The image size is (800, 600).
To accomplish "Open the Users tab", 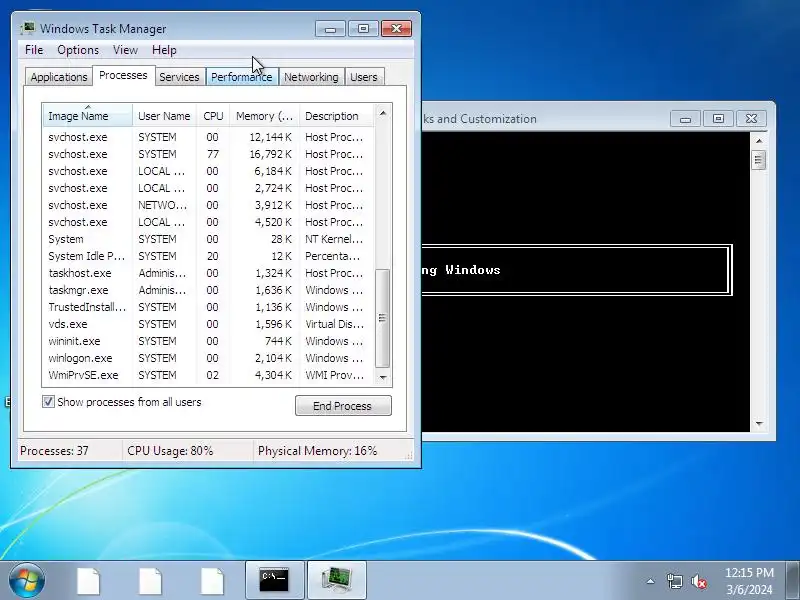I will coord(364,77).
